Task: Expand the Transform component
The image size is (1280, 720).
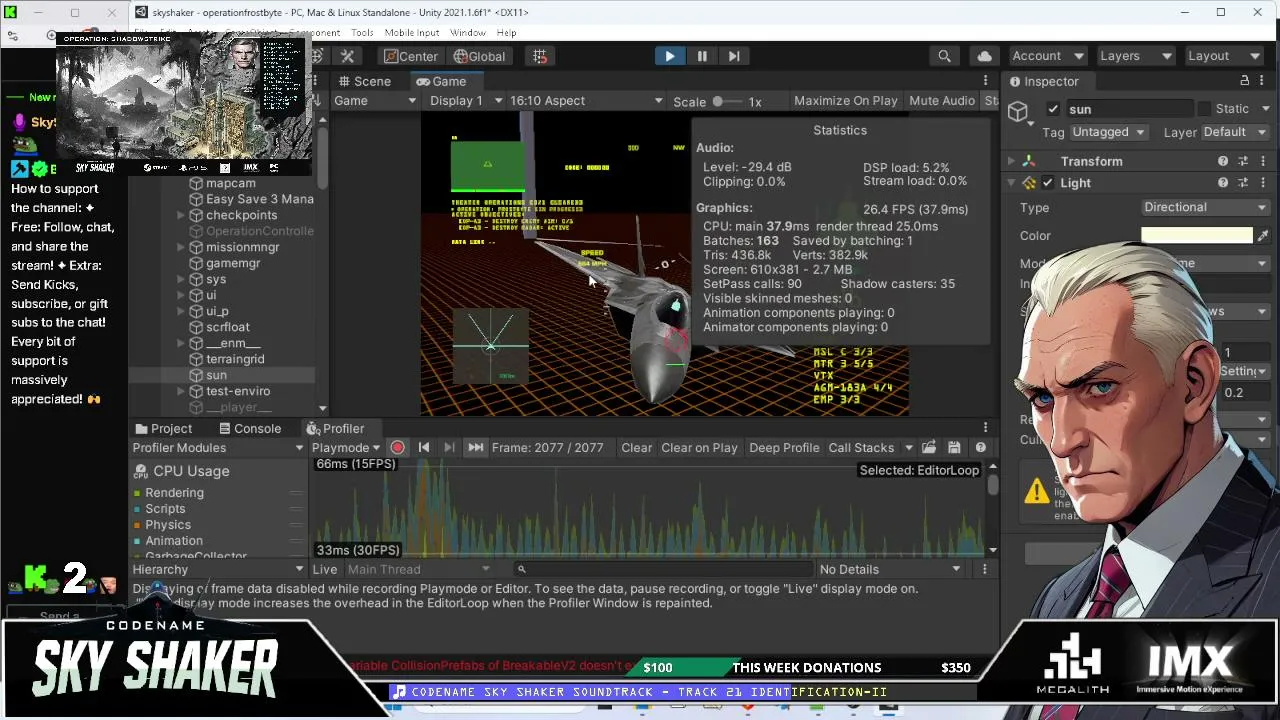Action: pos(1011,161)
